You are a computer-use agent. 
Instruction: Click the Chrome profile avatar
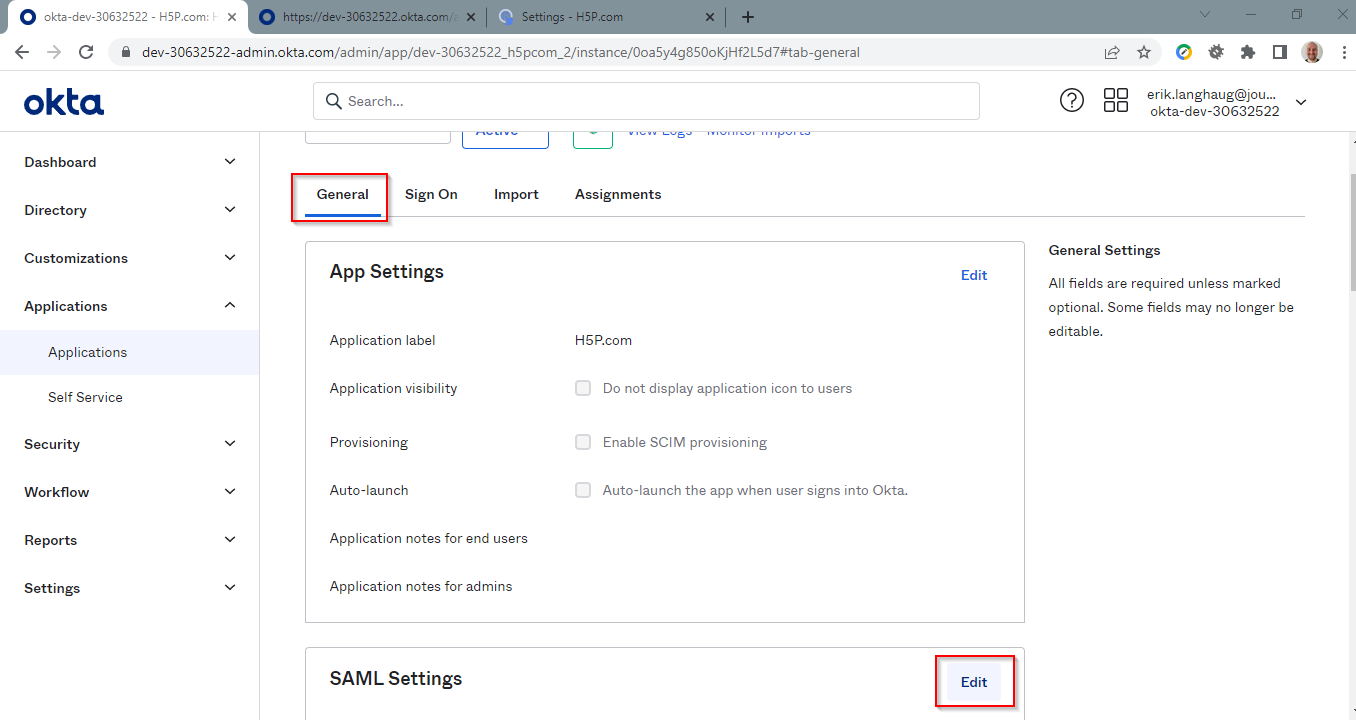pos(1312,52)
